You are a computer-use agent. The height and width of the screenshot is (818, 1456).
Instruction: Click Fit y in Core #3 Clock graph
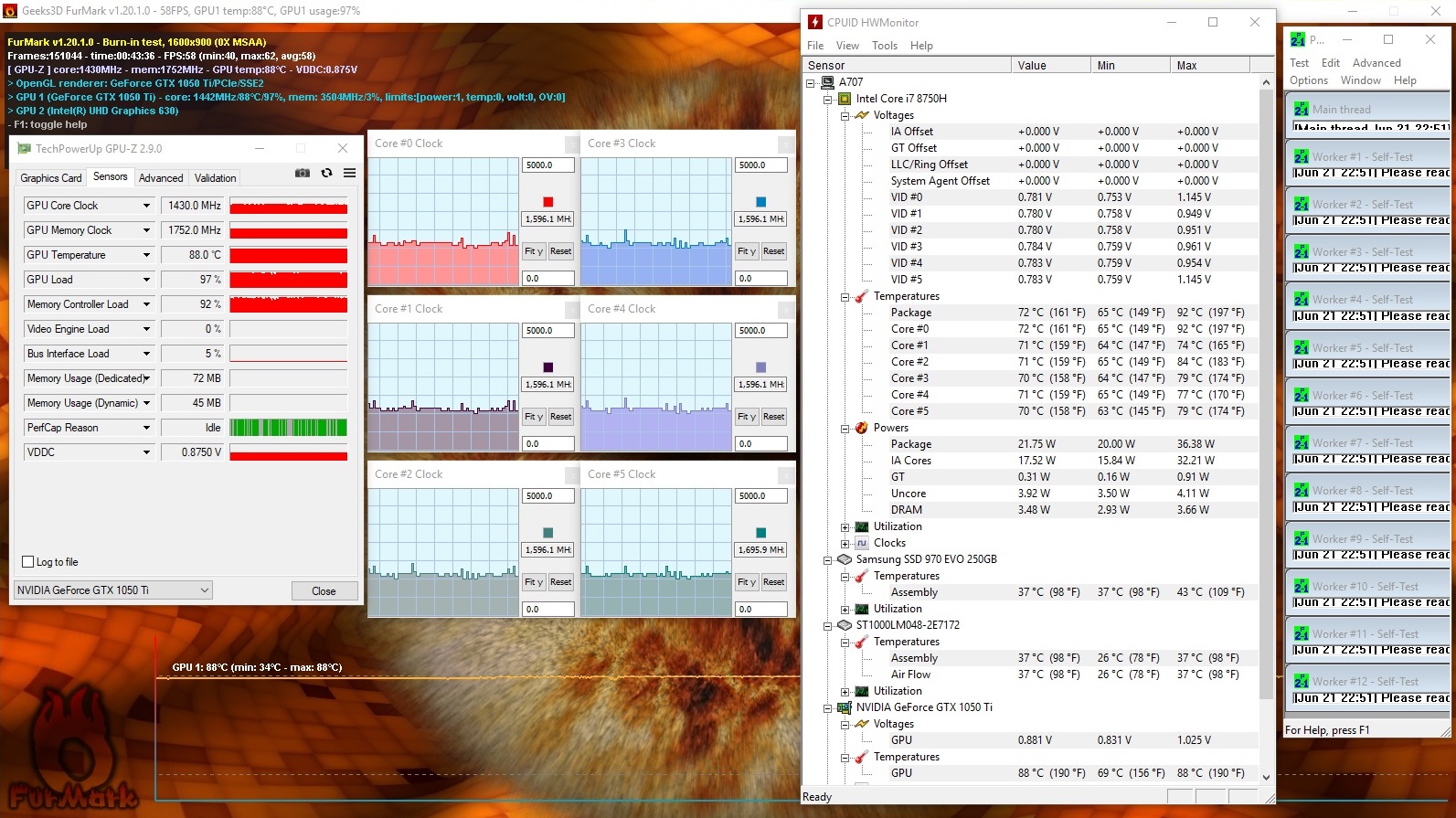click(x=747, y=251)
